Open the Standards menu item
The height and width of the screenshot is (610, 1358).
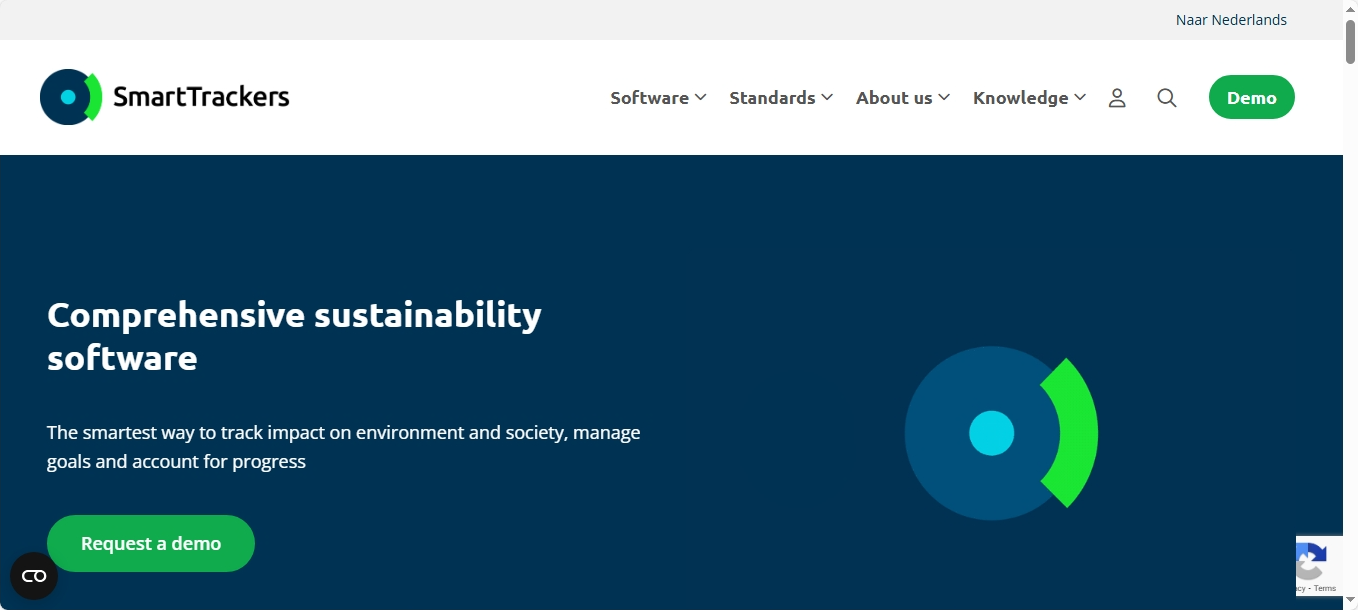tap(772, 97)
